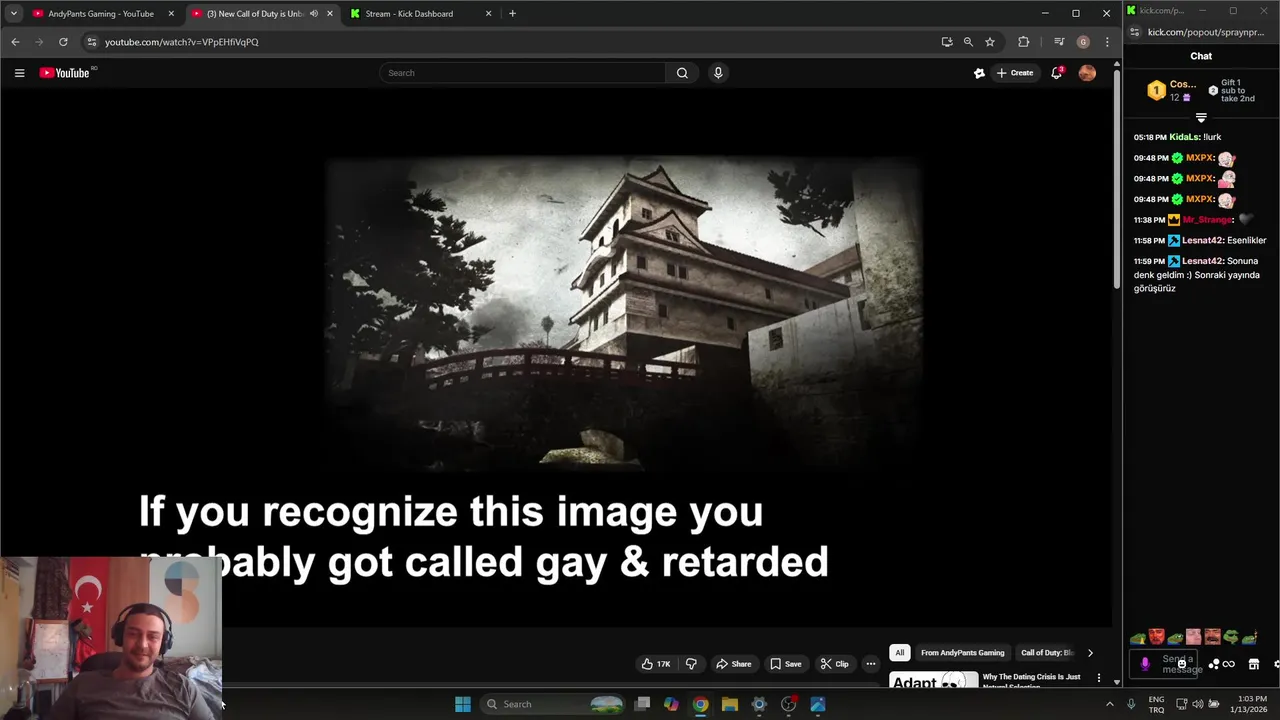Show hidden system tray icons chevron
Image resolution: width=1280 pixels, height=720 pixels.
click(1109, 704)
